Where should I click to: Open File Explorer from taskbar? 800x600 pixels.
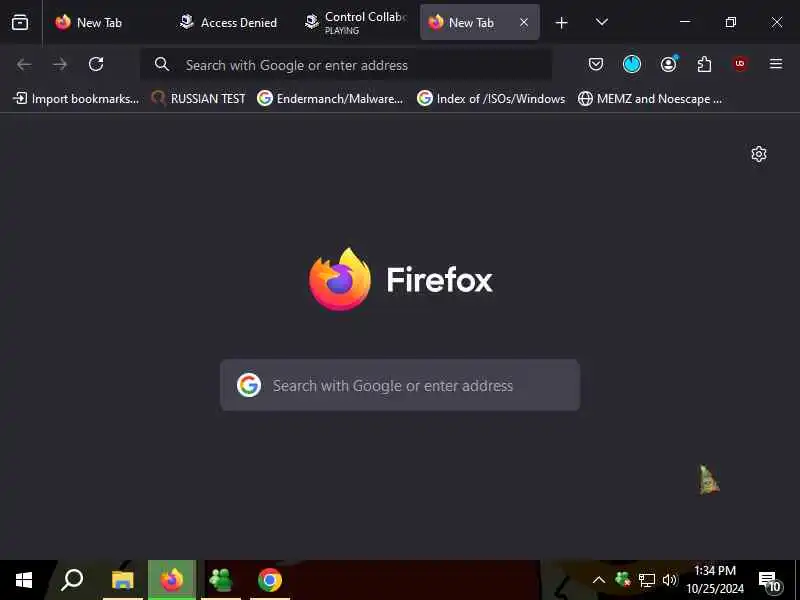click(x=122, y=580)
